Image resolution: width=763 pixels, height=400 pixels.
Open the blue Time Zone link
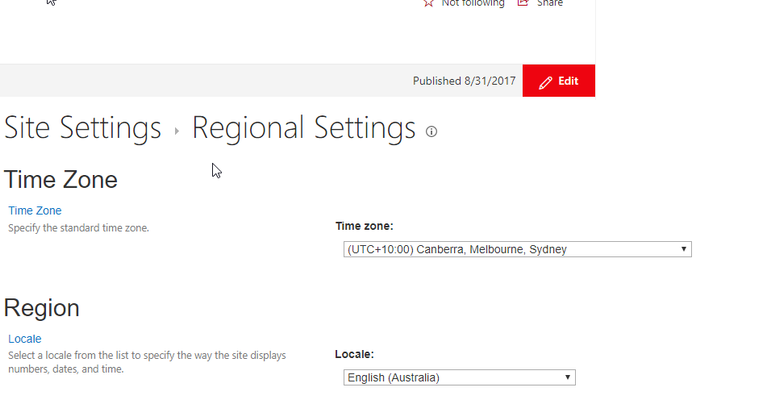(35, 210)
